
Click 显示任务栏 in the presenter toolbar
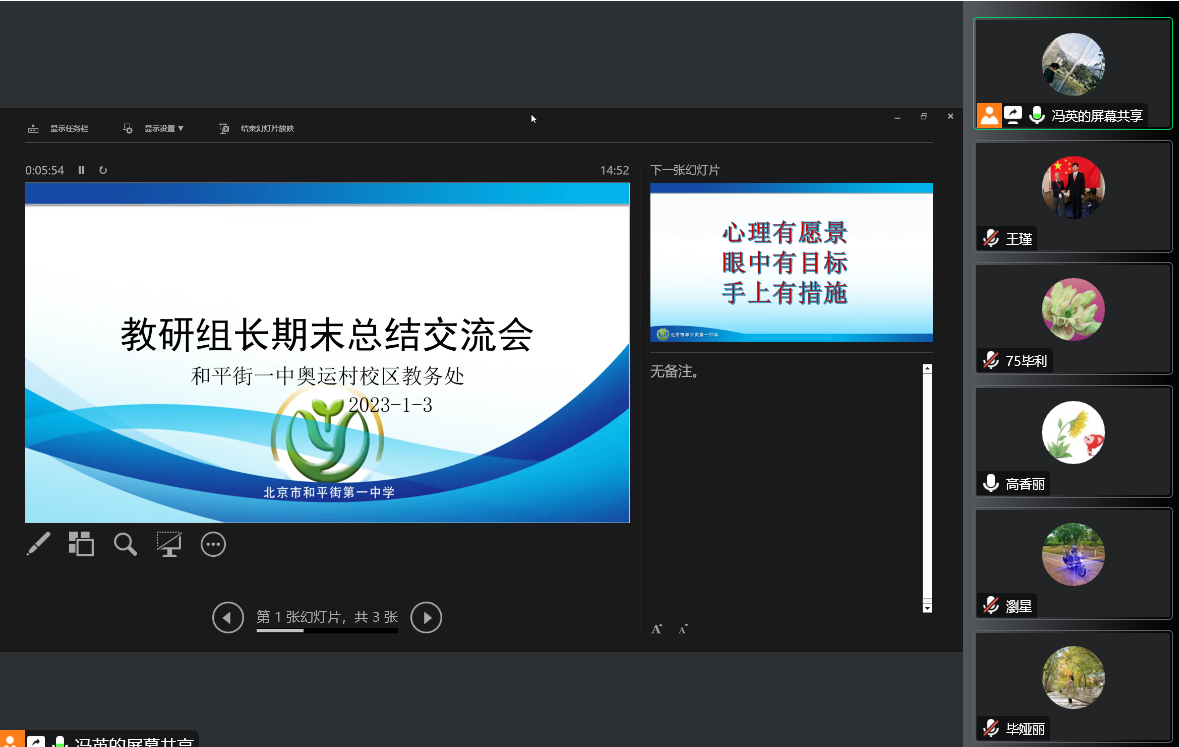tap(60, 128)
